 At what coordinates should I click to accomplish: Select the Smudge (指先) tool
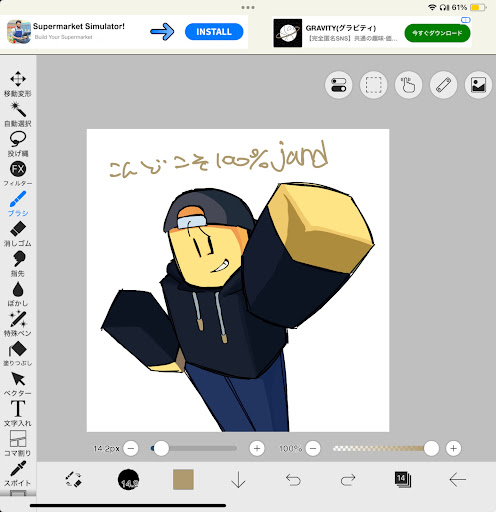[x=18, y=264]
